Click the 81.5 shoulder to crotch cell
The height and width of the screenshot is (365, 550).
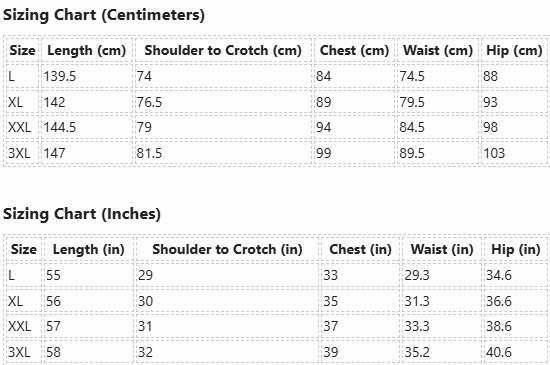149,153
